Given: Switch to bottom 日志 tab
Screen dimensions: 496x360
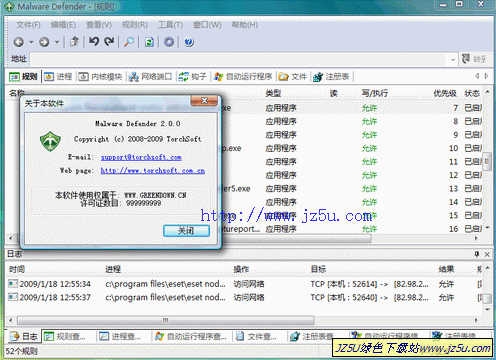Looking at the screenshot, I should (24, 336).
